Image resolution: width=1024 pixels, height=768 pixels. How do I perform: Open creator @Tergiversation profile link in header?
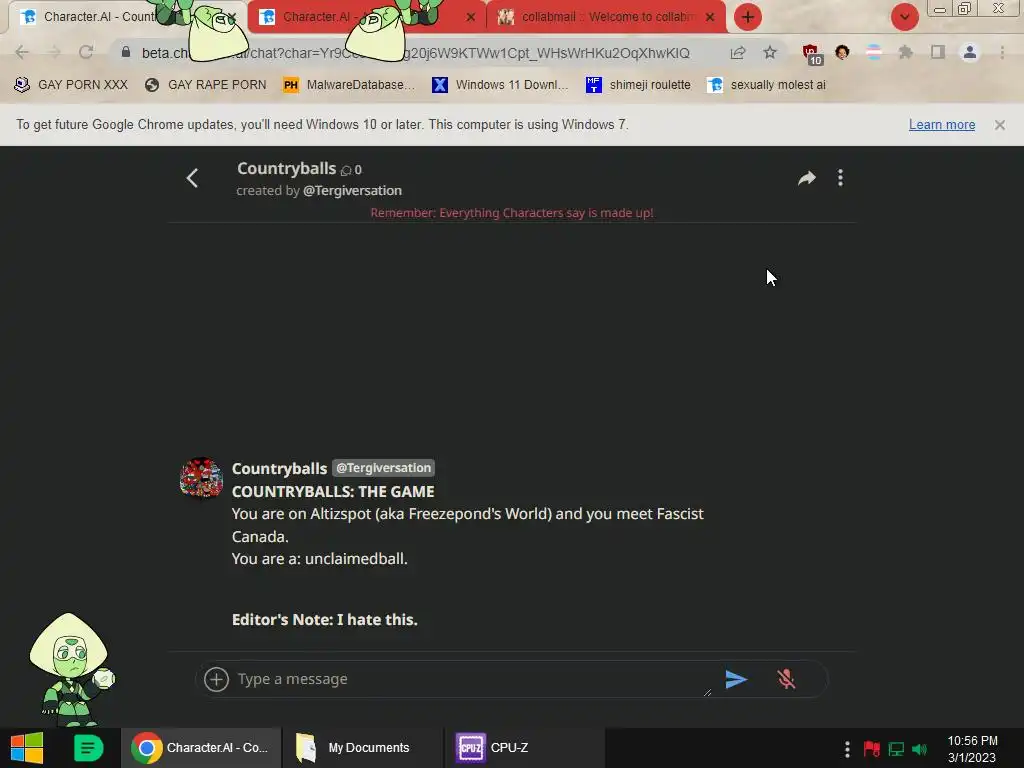352,191
